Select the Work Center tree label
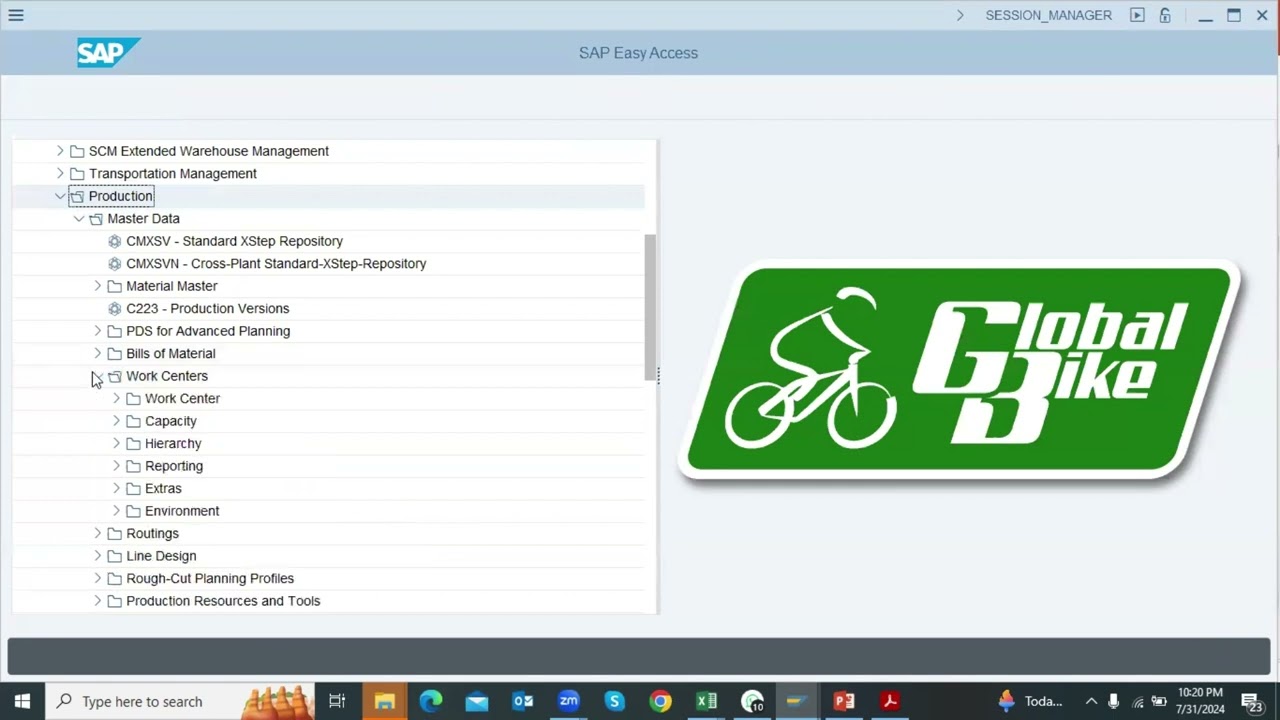This screenshot has width=1280, height=720. (182, 398)
